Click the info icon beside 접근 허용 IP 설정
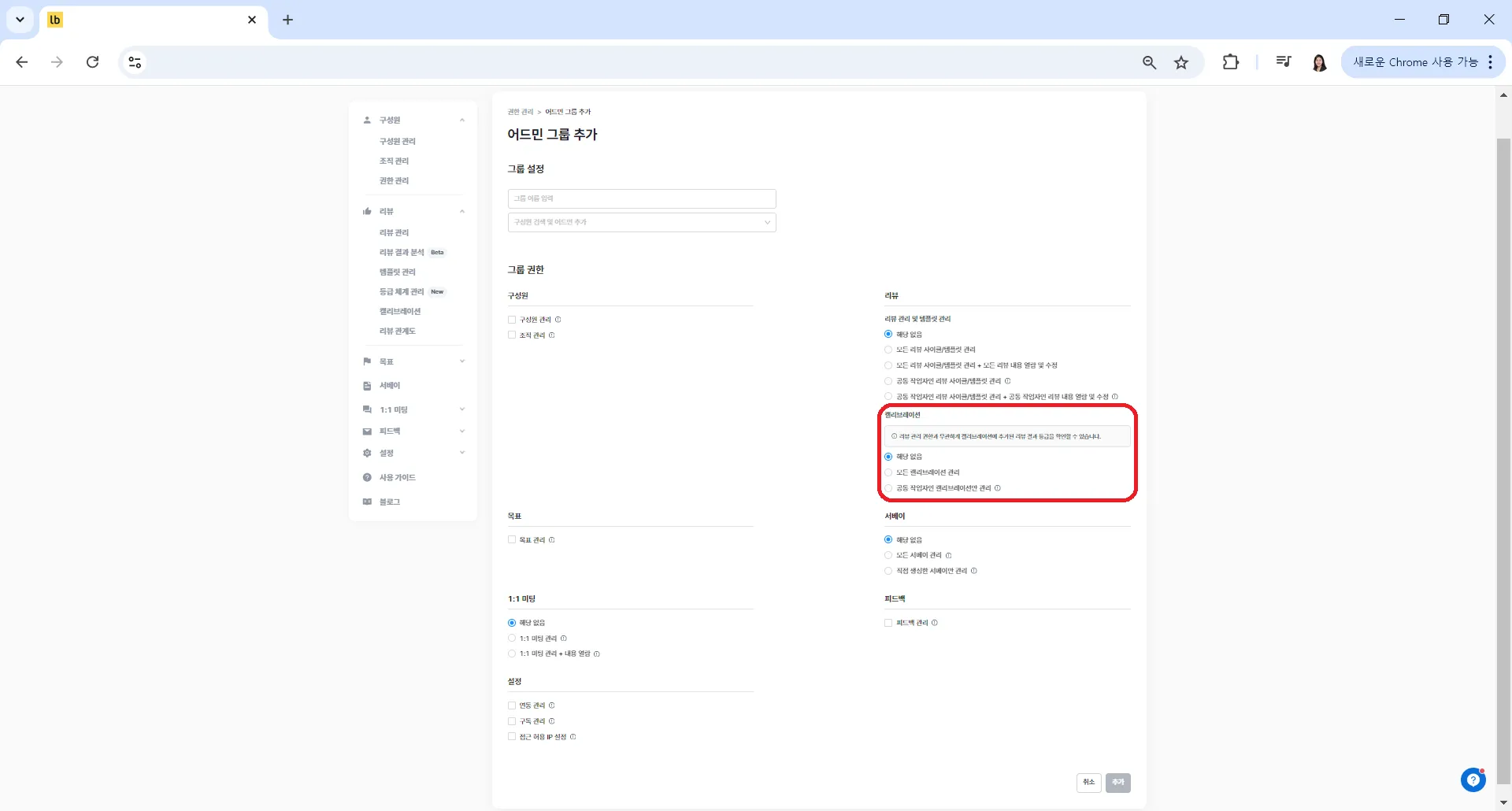The height and width of the screenshot is (811, 1512). (573, 737)
